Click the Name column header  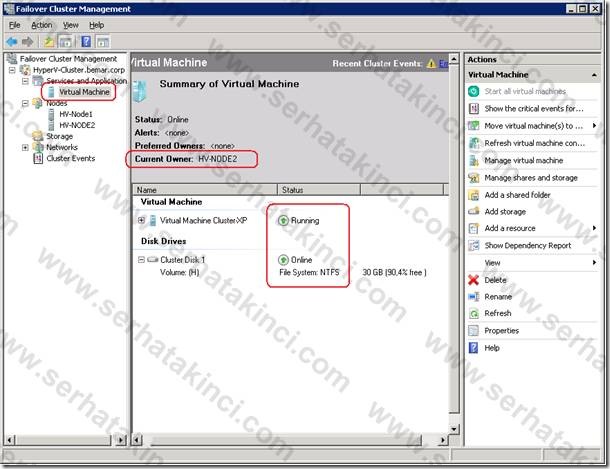tap(205, 190)
